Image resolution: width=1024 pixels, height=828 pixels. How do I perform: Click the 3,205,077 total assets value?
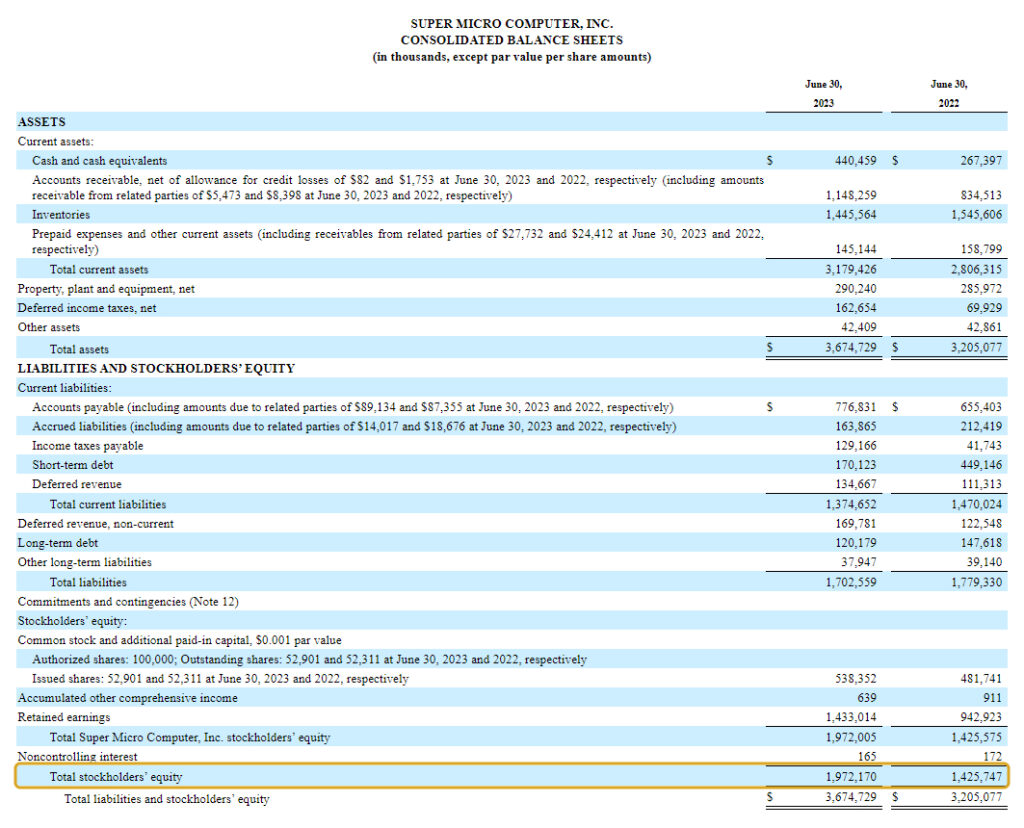coord(976,347)
